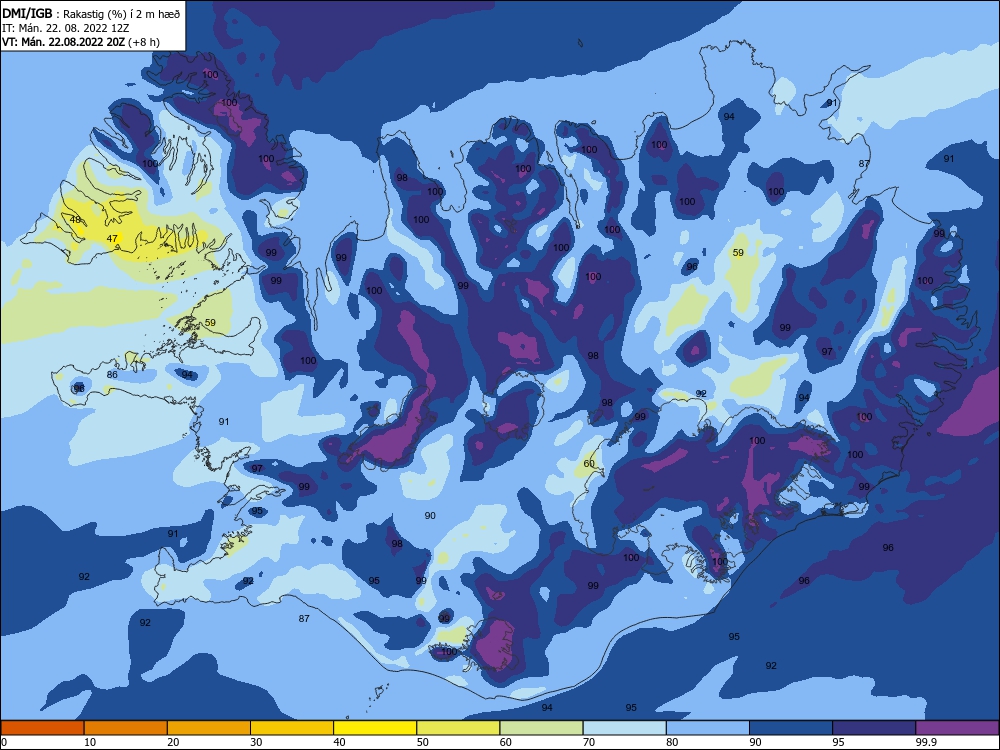Click the legend scale label '40'
Image resolution: width=1000 pixels, height=750 pixels.
(x=339, y=742)
